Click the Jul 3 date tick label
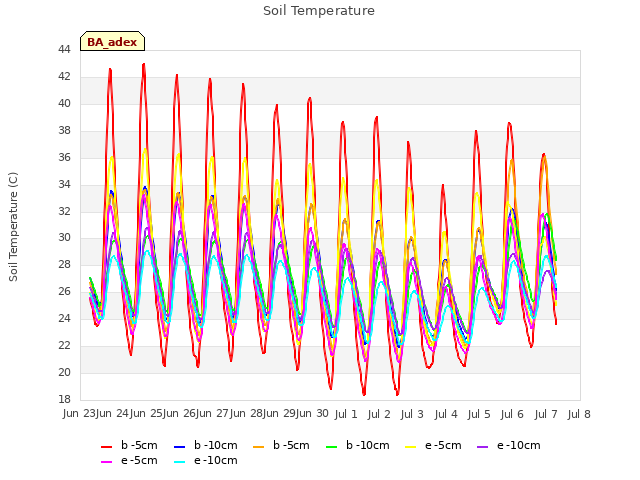Screen dimensions: 640x480 [x=412, y=414]
